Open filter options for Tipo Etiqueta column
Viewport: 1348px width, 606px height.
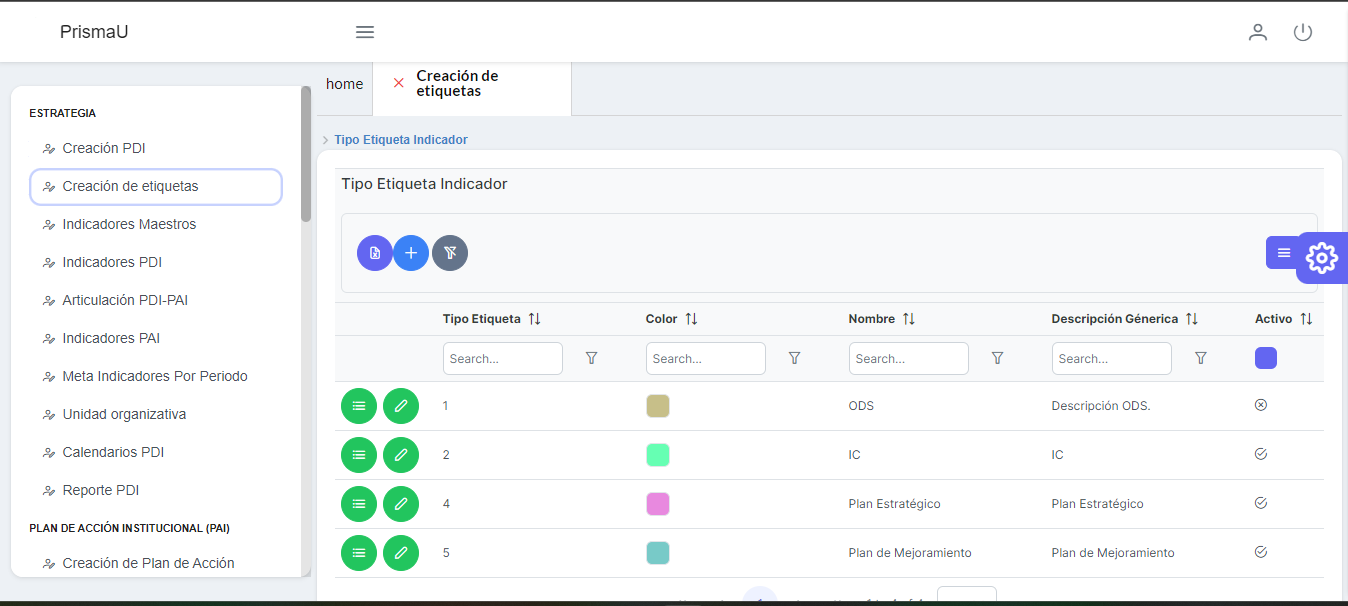(x=591, y=358)
